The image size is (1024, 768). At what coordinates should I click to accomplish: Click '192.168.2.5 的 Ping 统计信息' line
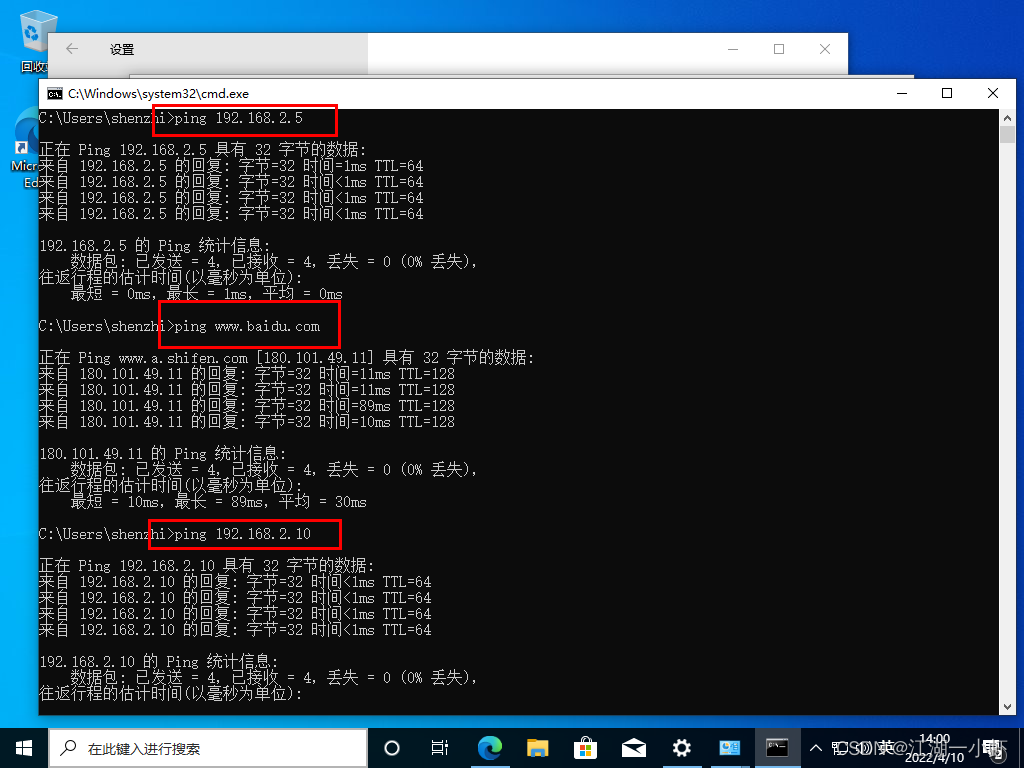(x=155, y=246)
